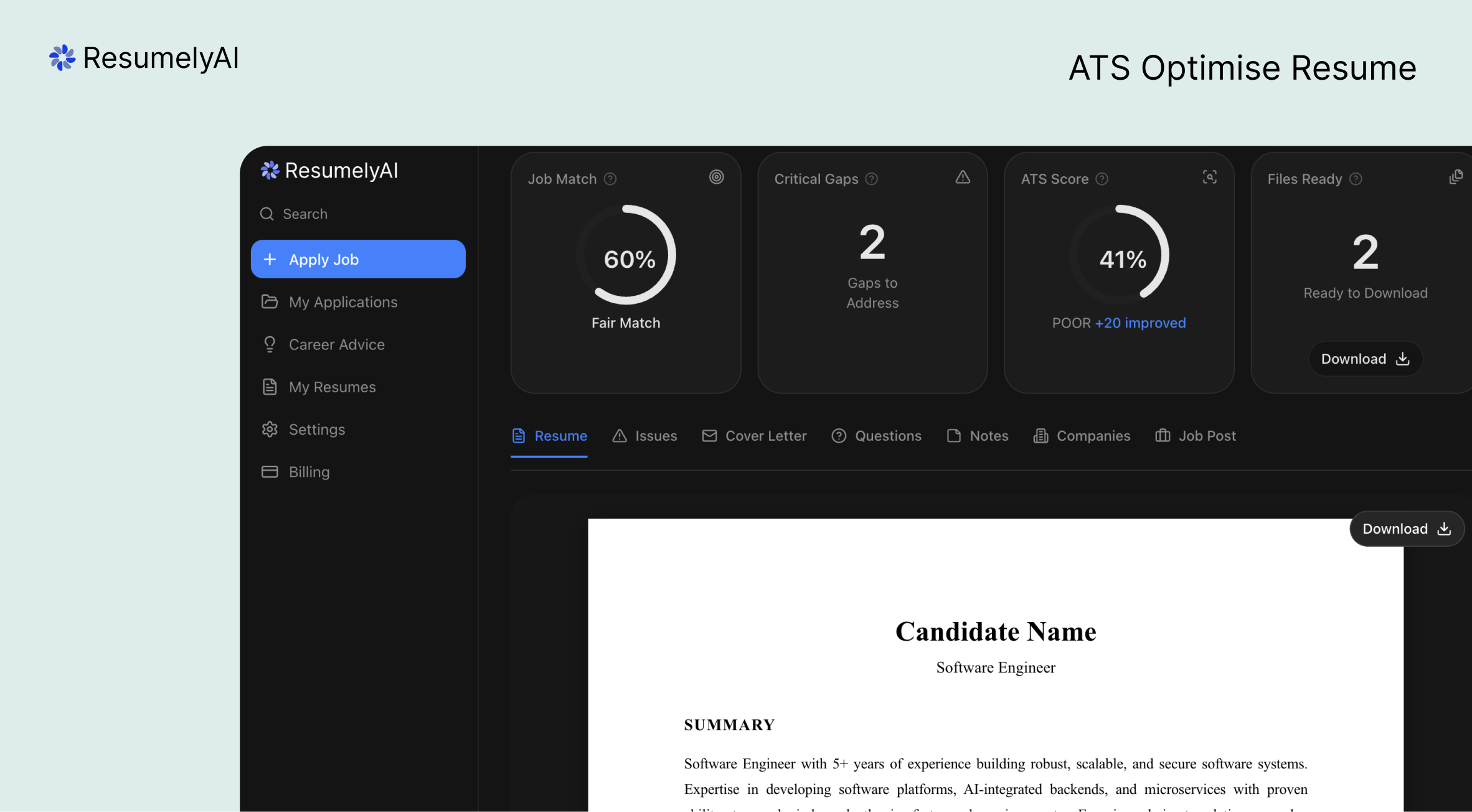Click the Download button on Files Ready card
Image resolution: width=1472 pixels, height=812 pixels.
(x=1365, y=358)
